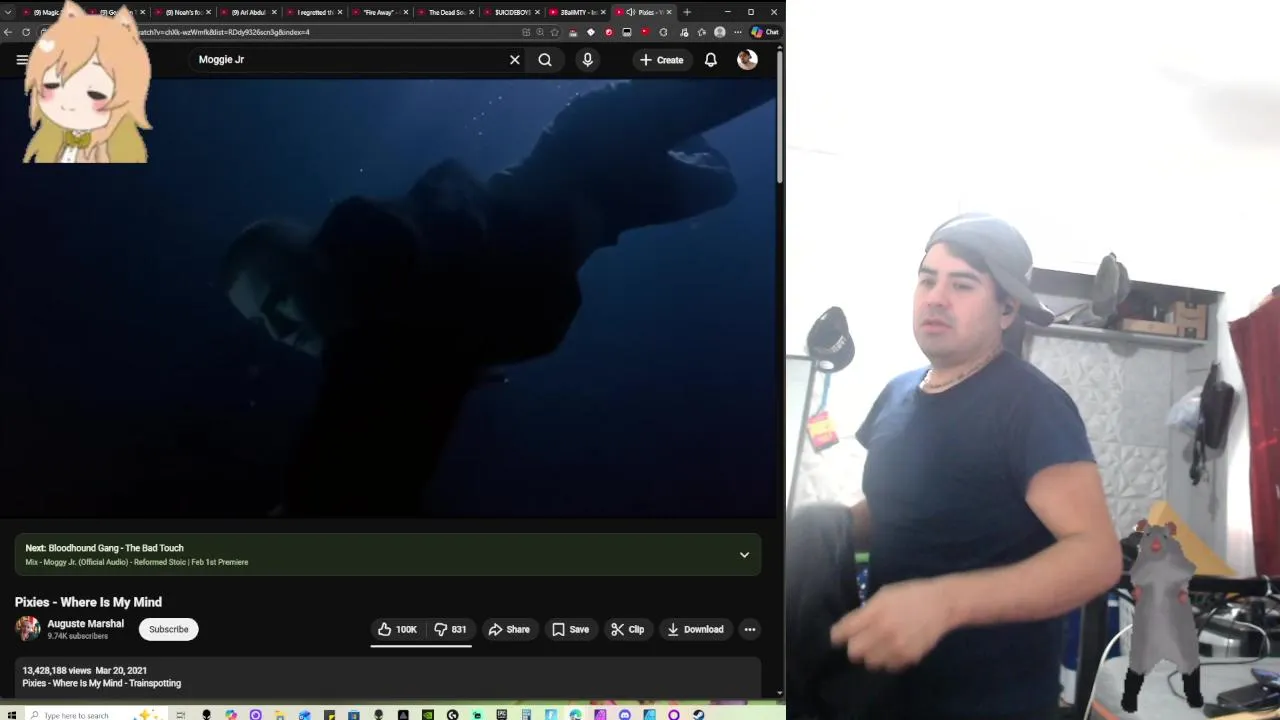The height and width of the screenshot is (720, 1280).
Task: Open the Create upload menu
Action: click(662, 60)
